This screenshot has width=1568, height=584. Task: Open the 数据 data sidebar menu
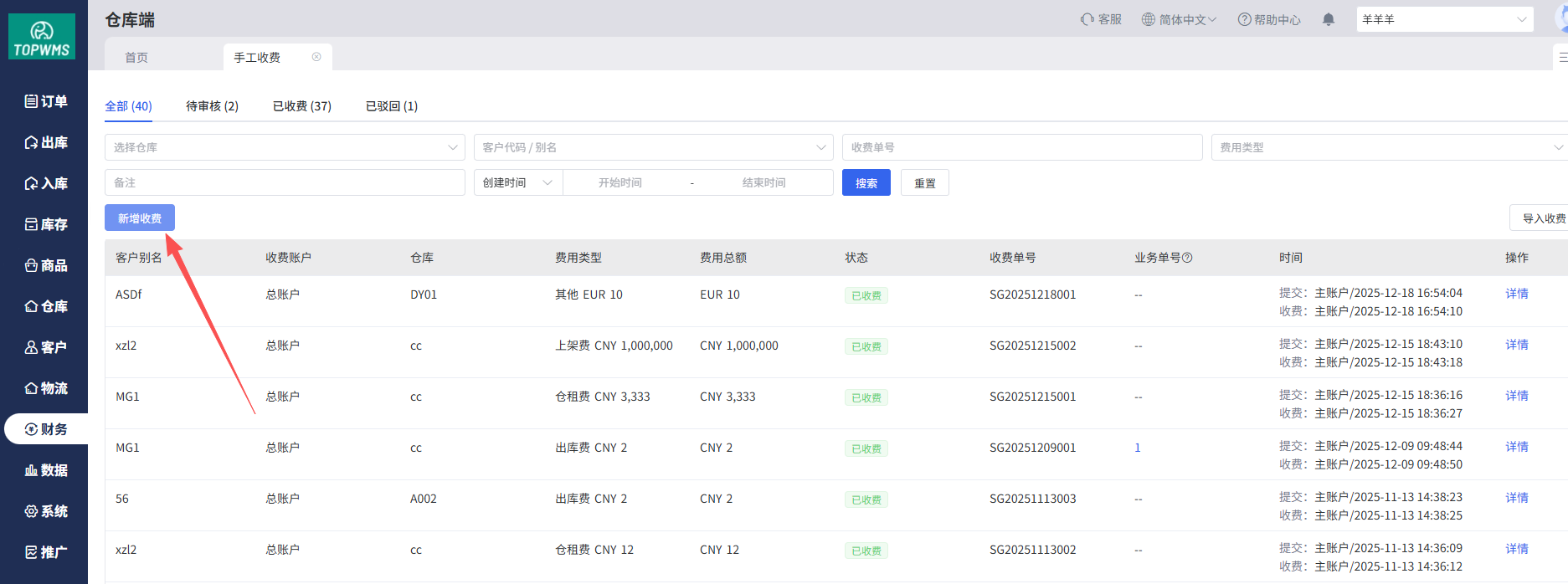point(45,470)
